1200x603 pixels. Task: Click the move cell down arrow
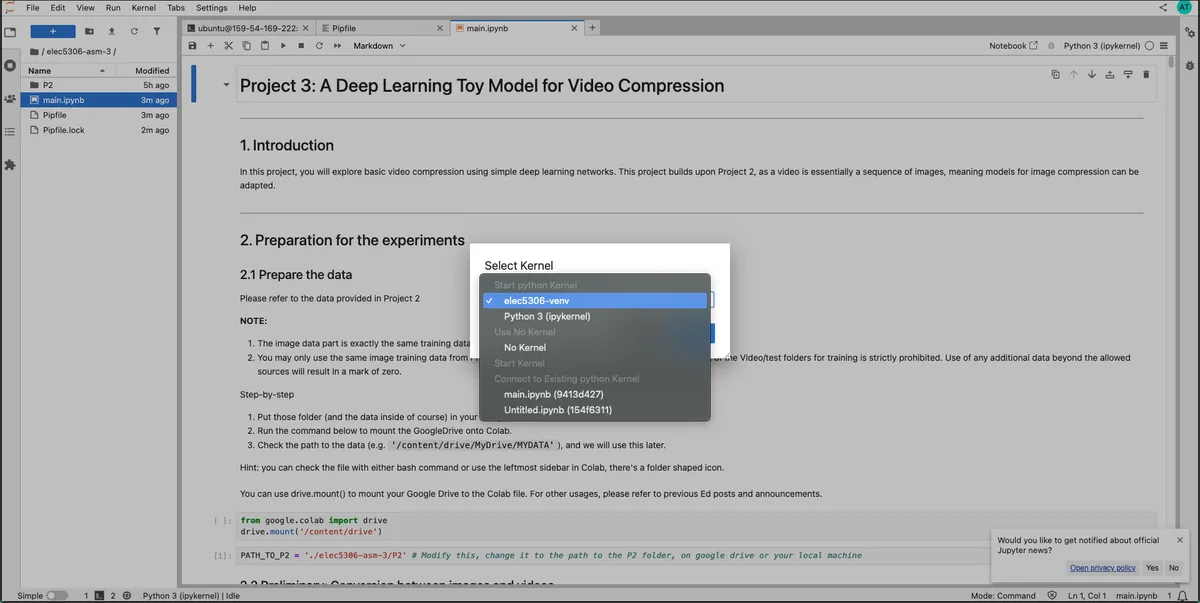(x=1091, y=74)
